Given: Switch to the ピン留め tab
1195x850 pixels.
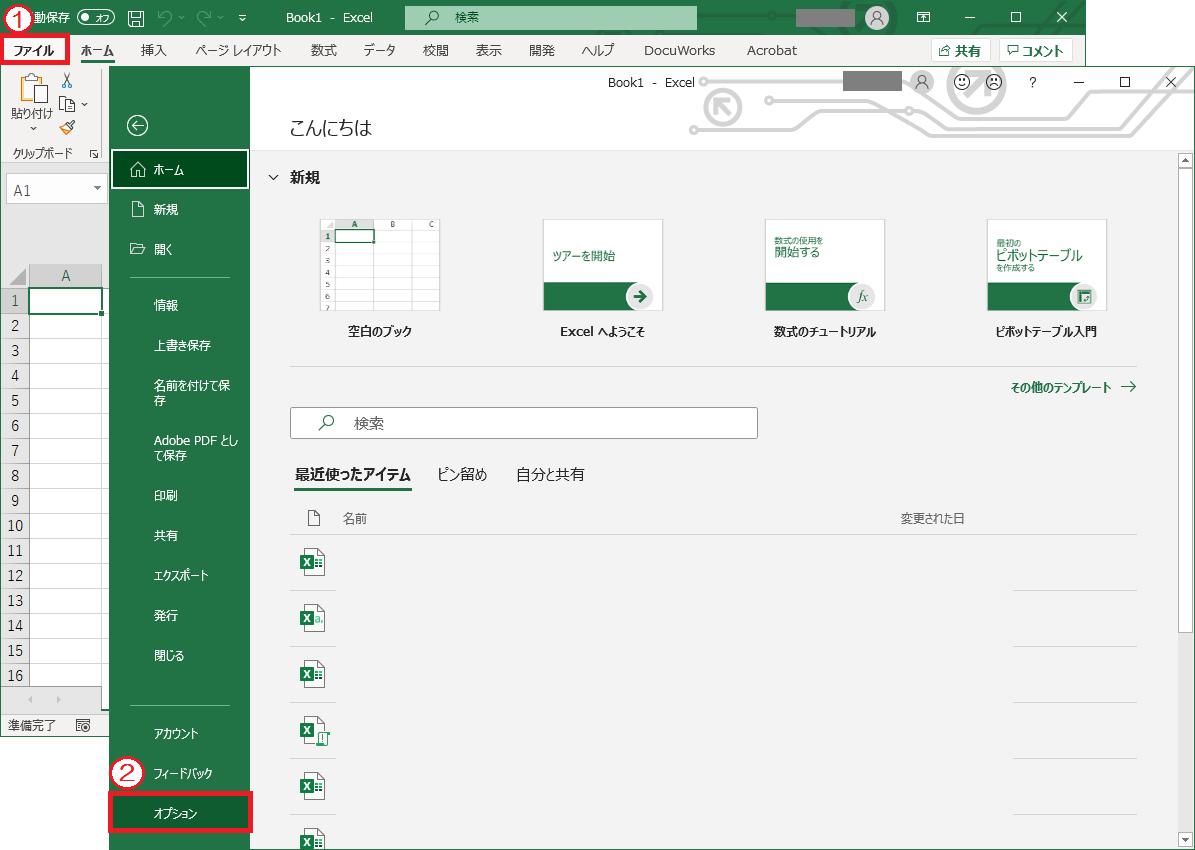Looking at the screenshot, I should click(462, 475).
